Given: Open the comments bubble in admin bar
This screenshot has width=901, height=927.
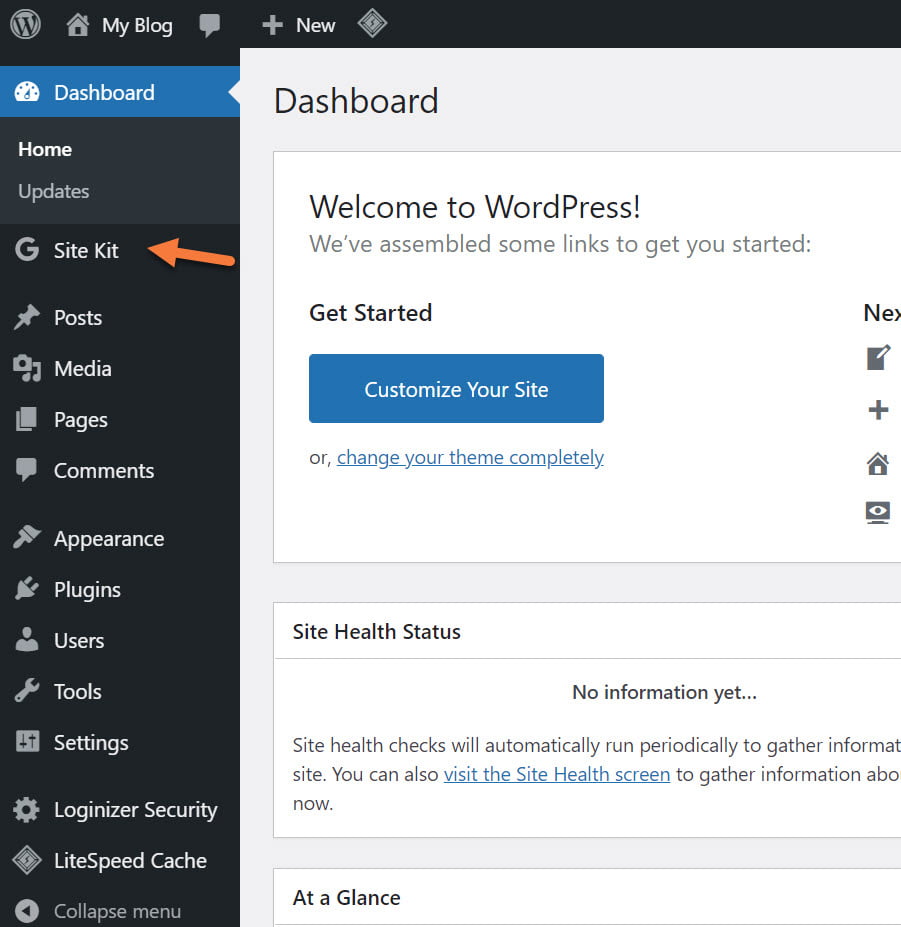Looking at the screenshot, I should [210, 25].
